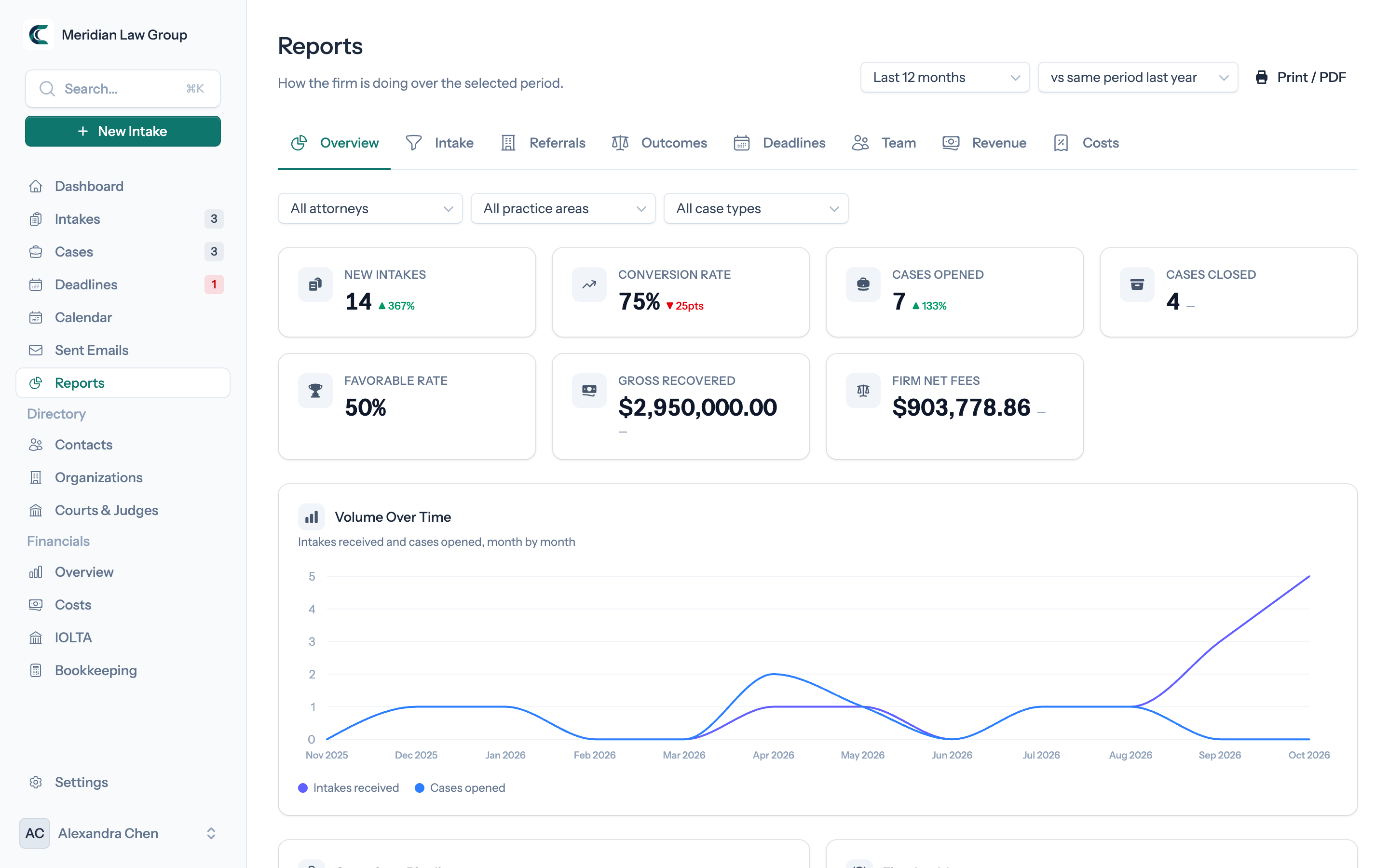
Task: Click the New Intake button
Action: point(123,132)
